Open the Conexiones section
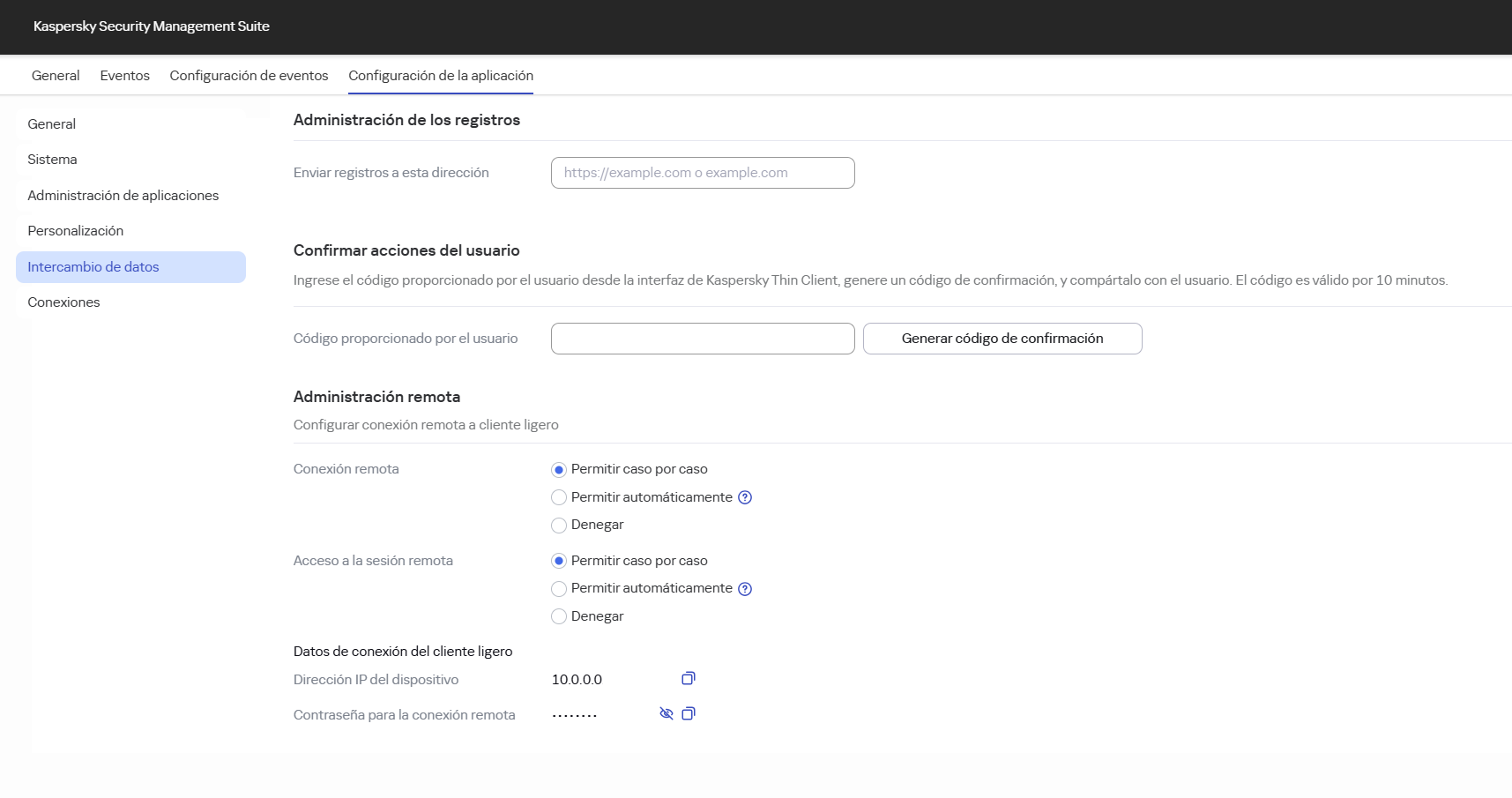This screenshot has width=1512, height=798. pos(63,302)
